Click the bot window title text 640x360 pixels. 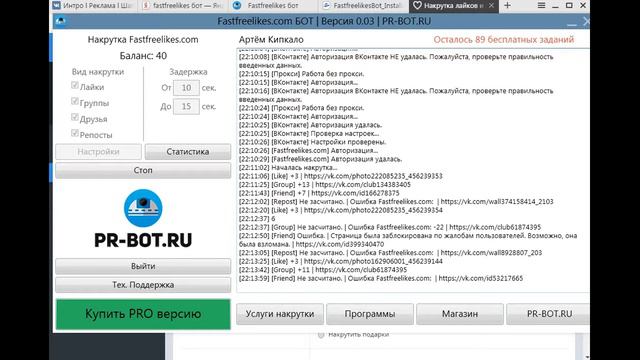[x=324, y=21]
